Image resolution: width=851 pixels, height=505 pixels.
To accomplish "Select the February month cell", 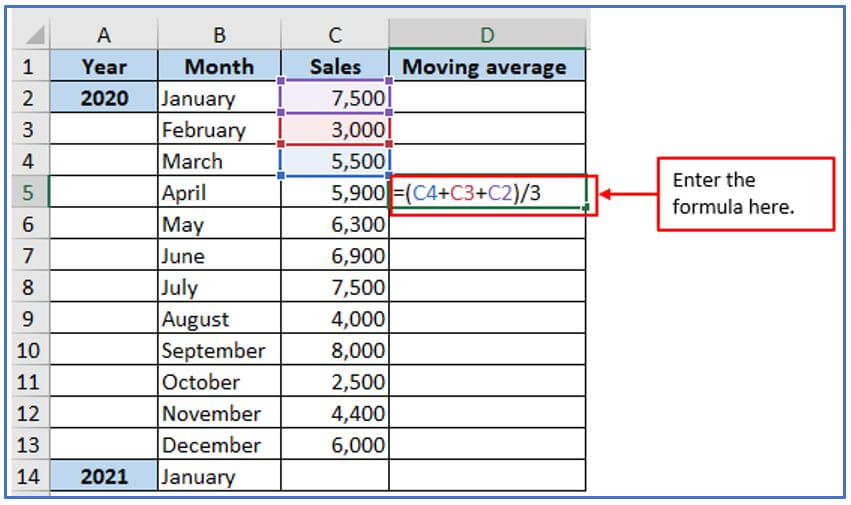I will pyautogui.click(x=219, y=129).
